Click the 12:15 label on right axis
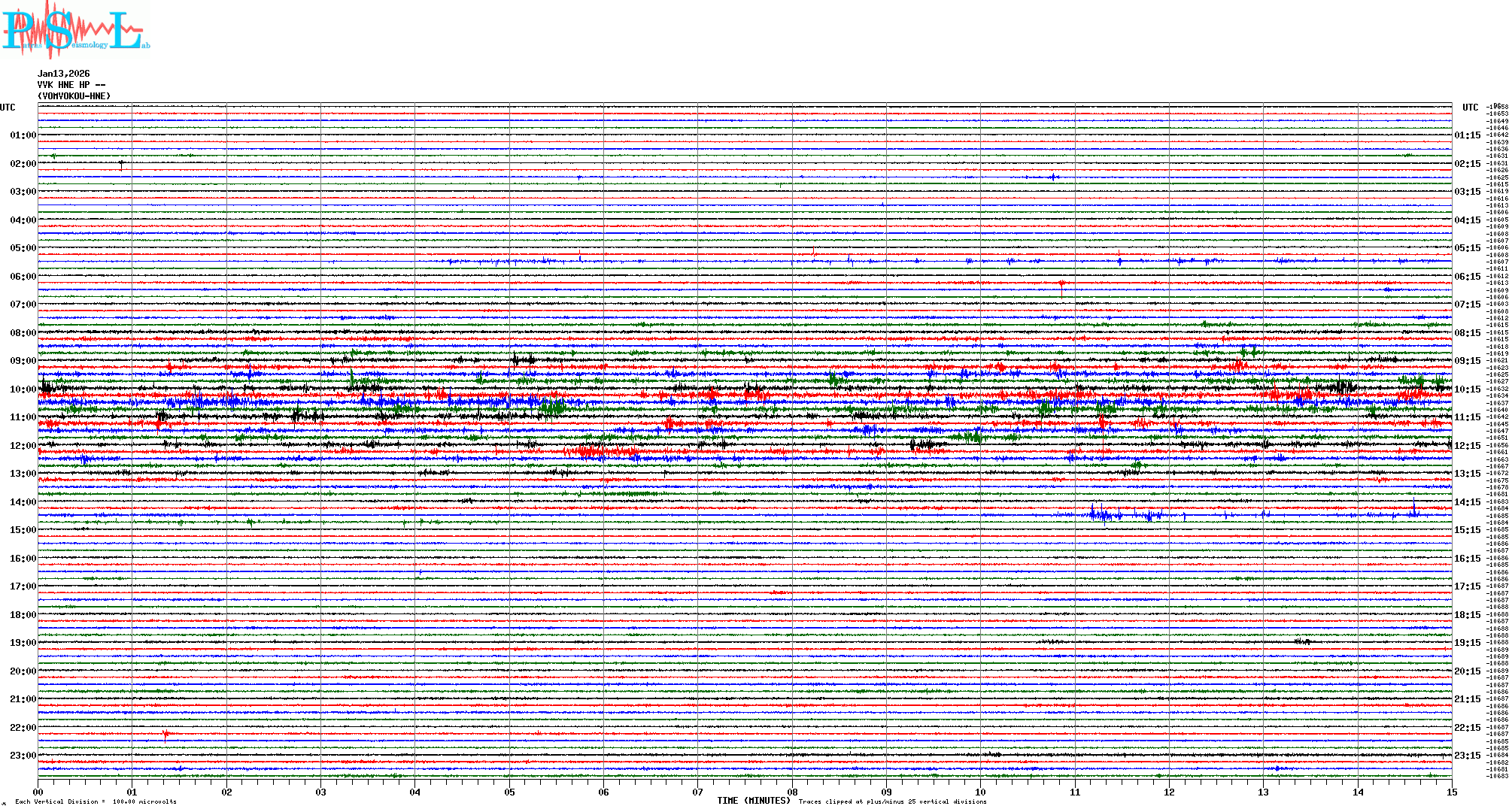This screenshot has width=1512, height=812. click(1467, 446)
